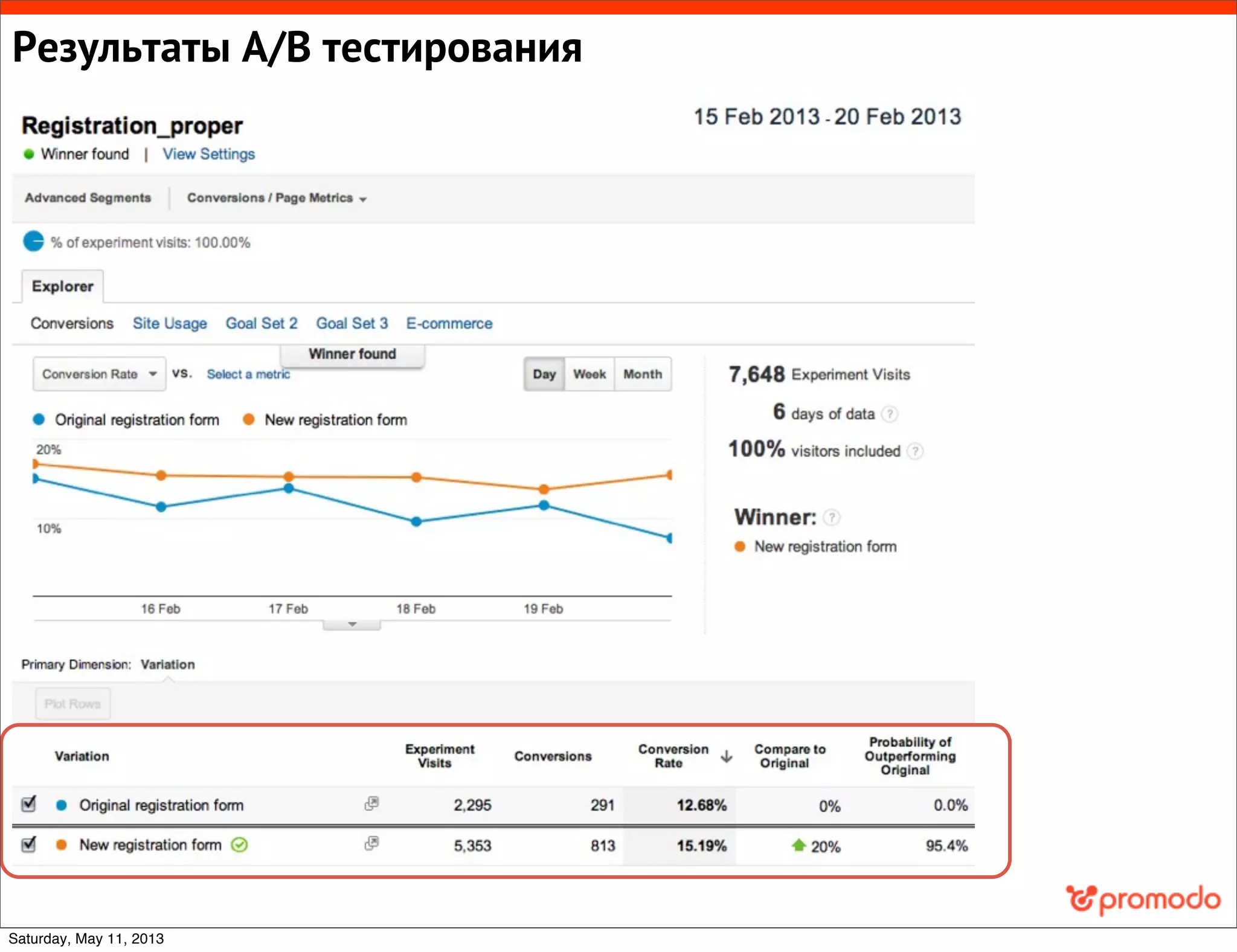Click the Plot Rows button
Image resolution: width=1237 pixels, height=952 pixels.
click(x=72, y=704)
